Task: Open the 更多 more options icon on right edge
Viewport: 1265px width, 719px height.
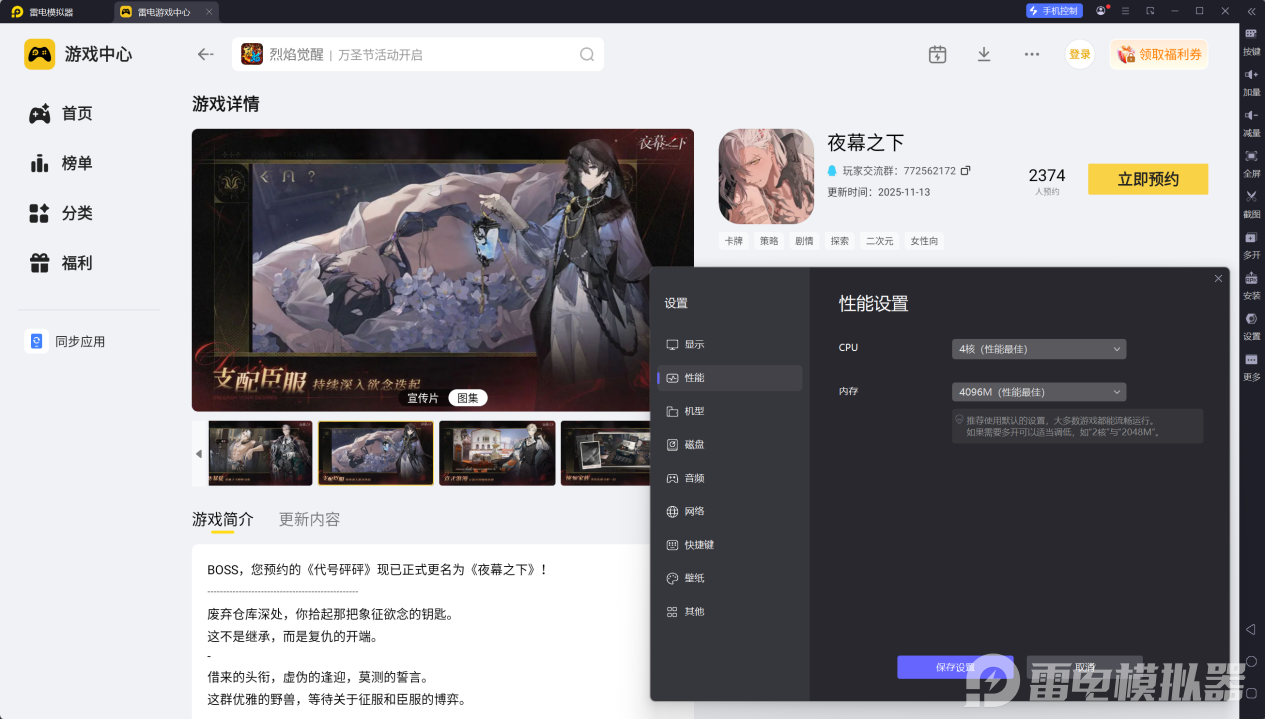Action: [x=1251, y=360]
